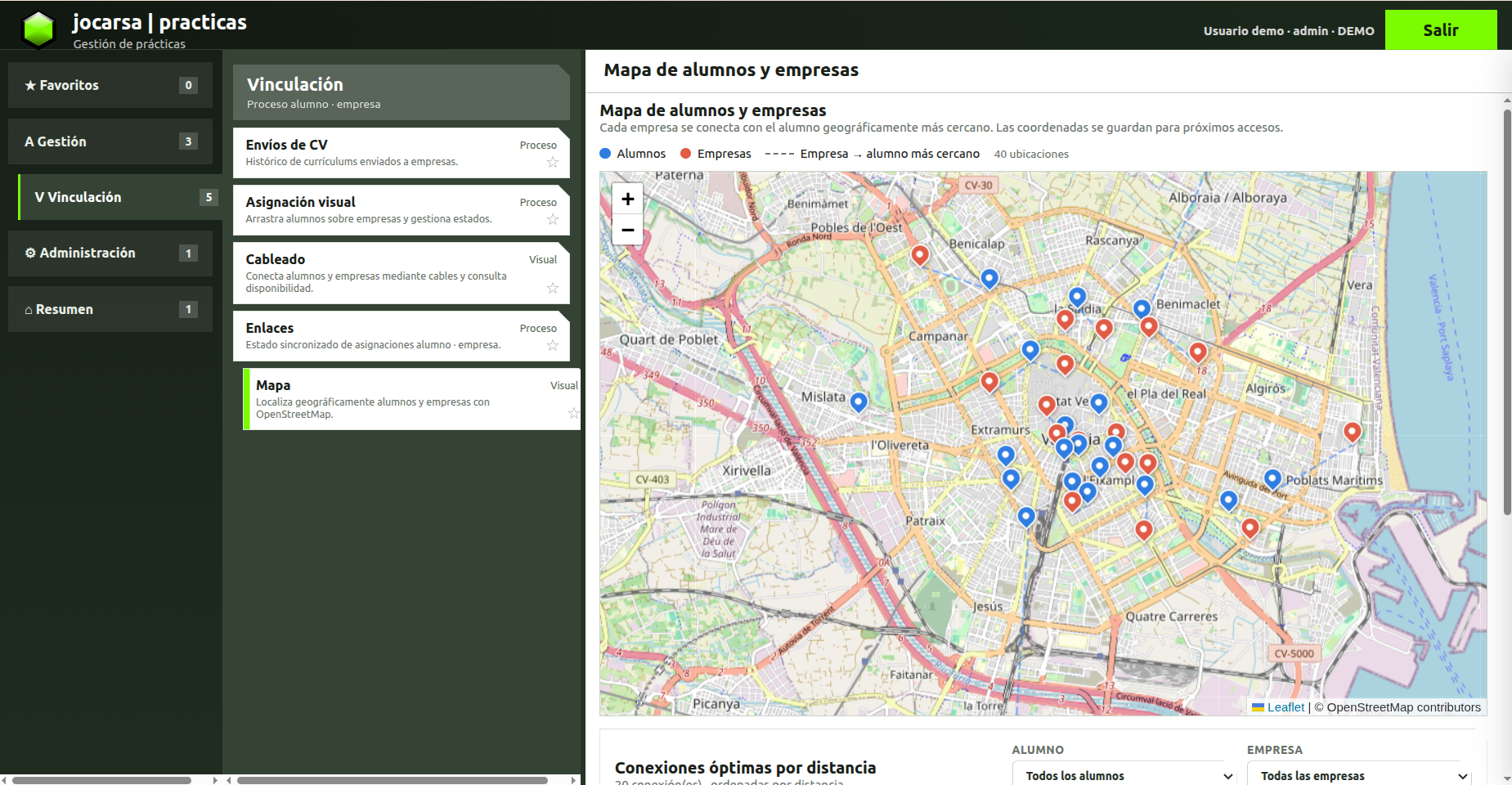
Task: Favorite the Envíos de CV card star
Action: 553,162
